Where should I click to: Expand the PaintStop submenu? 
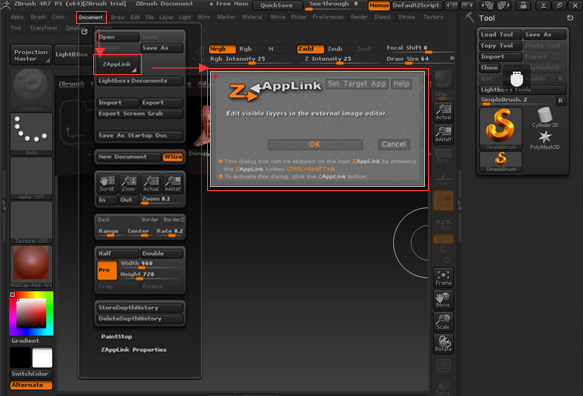(x=117, y=337)
